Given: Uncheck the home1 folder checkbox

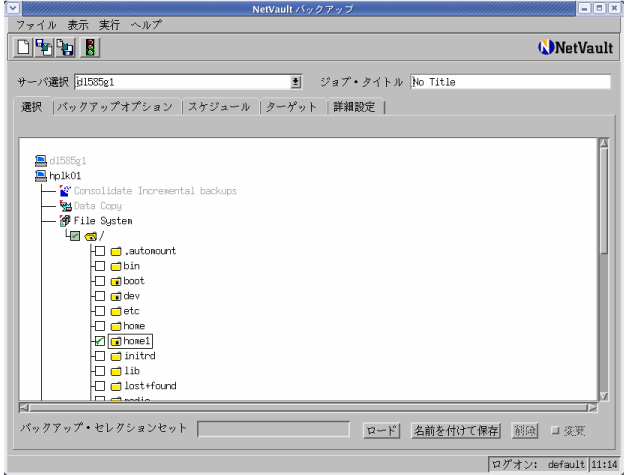Looking at the screenshot, I should pos(100,341).
